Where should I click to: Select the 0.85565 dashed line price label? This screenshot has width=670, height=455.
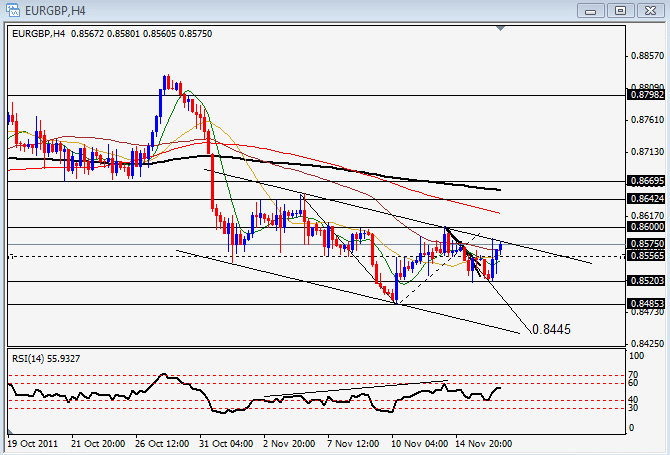(x=647, y=256)
